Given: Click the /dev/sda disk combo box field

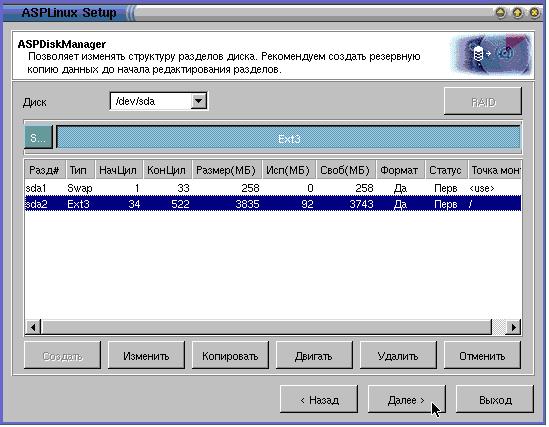Looking at the screenshot, I should pyautogui.click(x=159, y=101).
